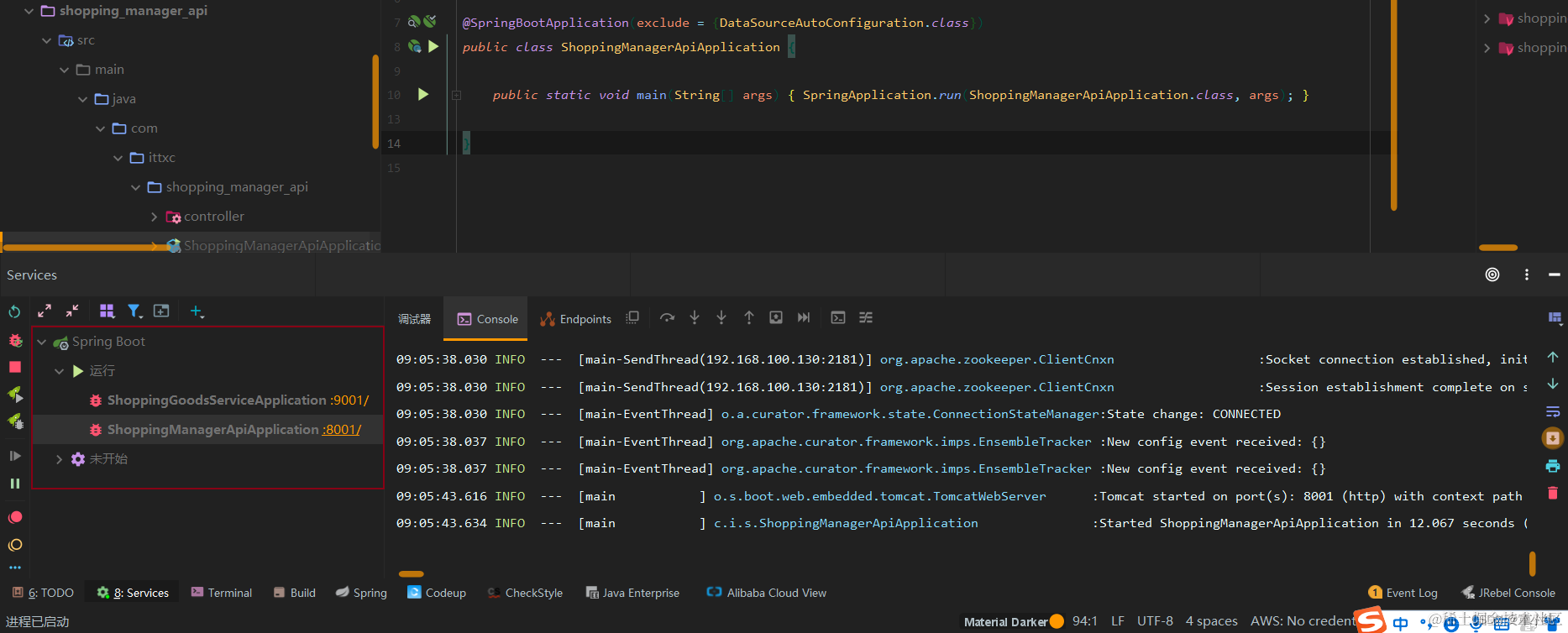Image resolution: width=1568 pixels, height=633 pixels.
Task: Click the Rerun services icon
Action: (x=14, y=311)
